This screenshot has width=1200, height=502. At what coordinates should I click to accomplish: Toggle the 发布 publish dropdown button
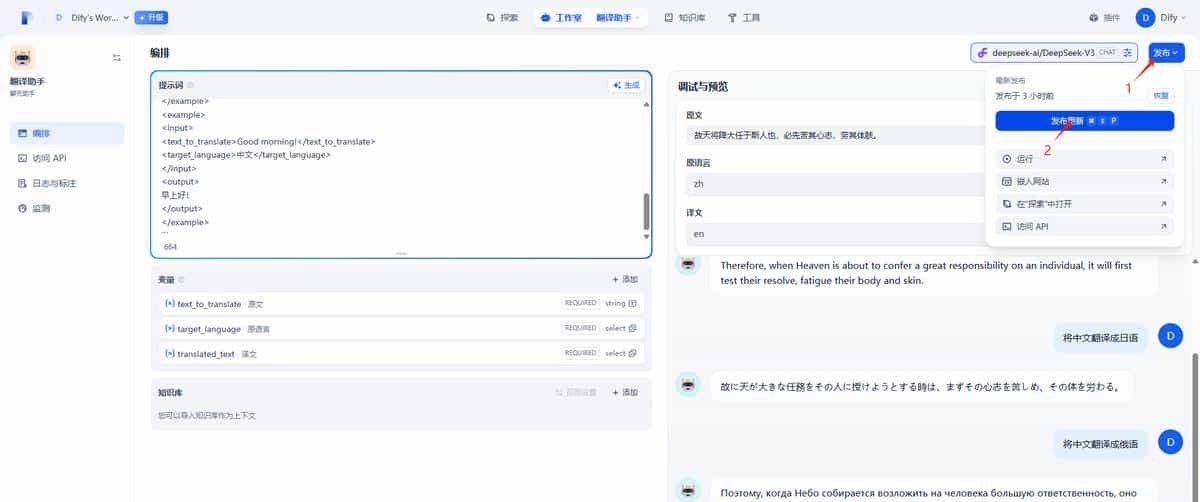click(x=1166, y=52)
